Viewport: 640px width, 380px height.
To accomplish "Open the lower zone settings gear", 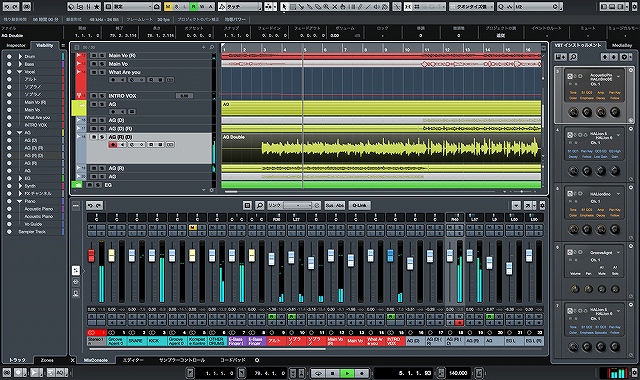I will click(257, 360).
